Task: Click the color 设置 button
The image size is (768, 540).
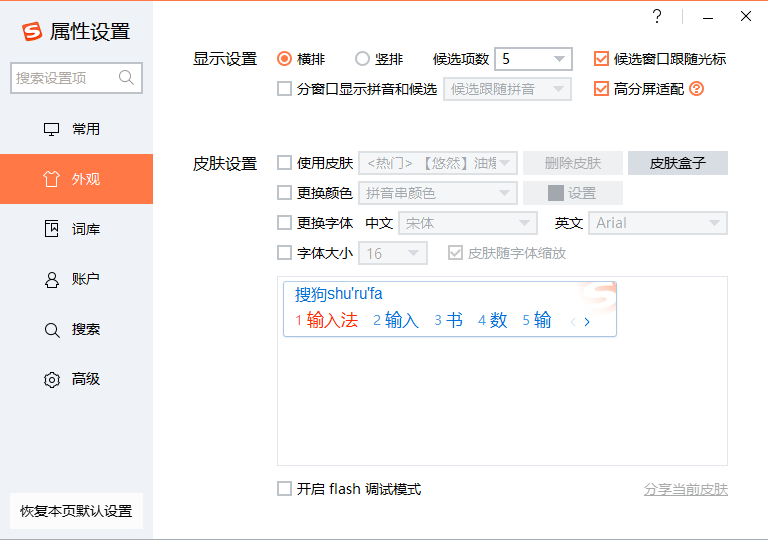Action: (573, 193)
